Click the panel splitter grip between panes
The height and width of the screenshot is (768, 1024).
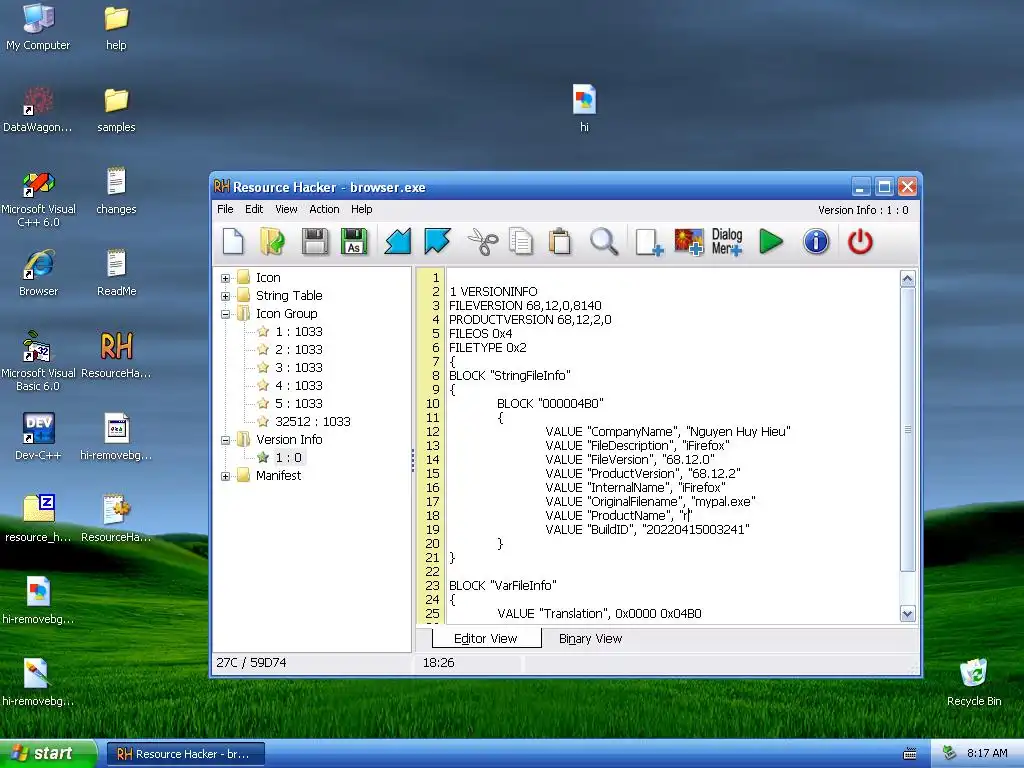coord(413,460)
